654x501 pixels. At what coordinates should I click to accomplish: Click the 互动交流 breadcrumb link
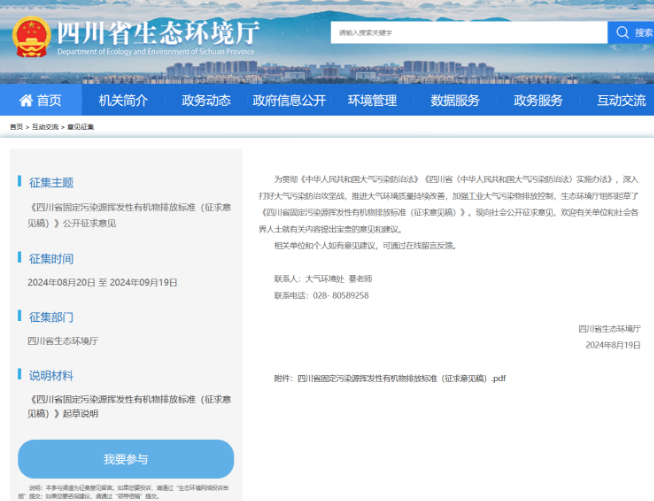45,127
